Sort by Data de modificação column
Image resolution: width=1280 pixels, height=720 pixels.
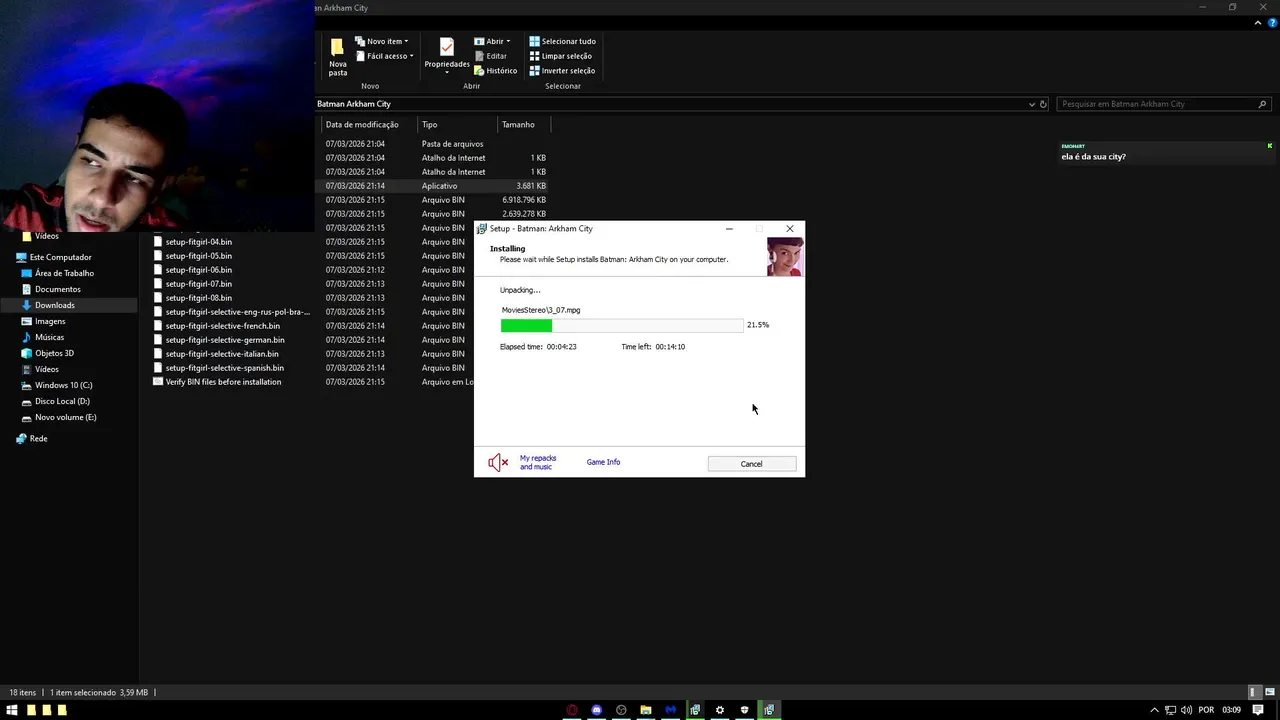pyautogui.click(x=362, y=125)
